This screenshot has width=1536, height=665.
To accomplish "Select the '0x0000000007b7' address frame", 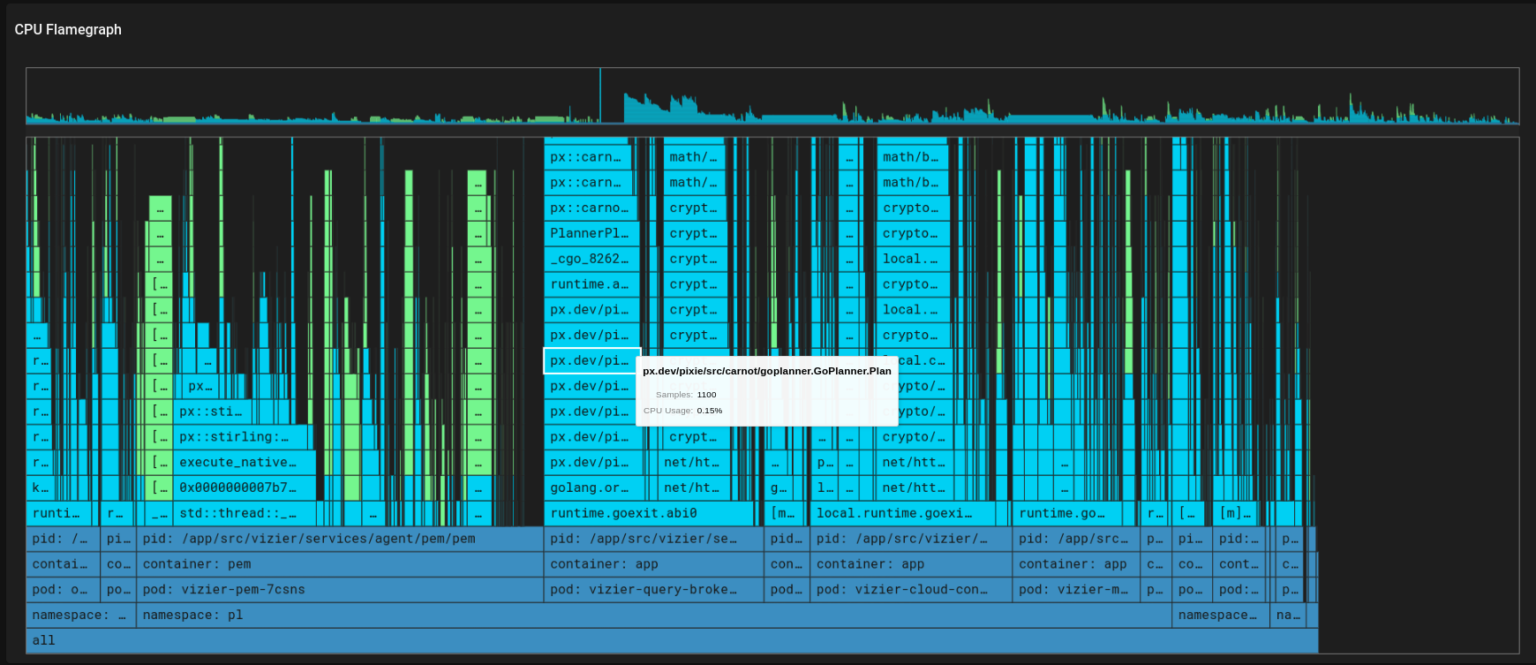I will (245, 488).
